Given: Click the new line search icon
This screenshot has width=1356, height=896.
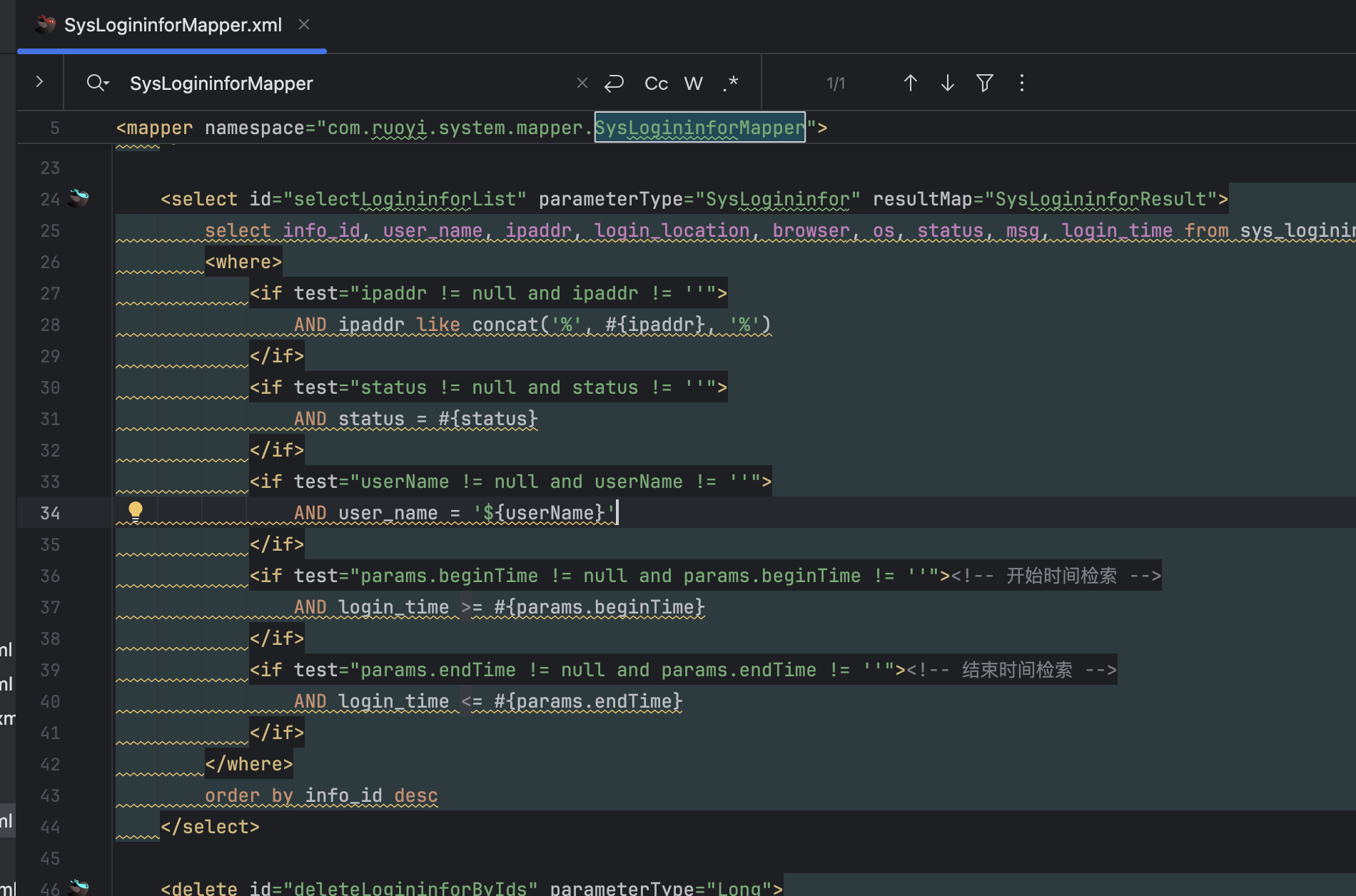Looking at the screenshot, I should click(x=614, y=83).
